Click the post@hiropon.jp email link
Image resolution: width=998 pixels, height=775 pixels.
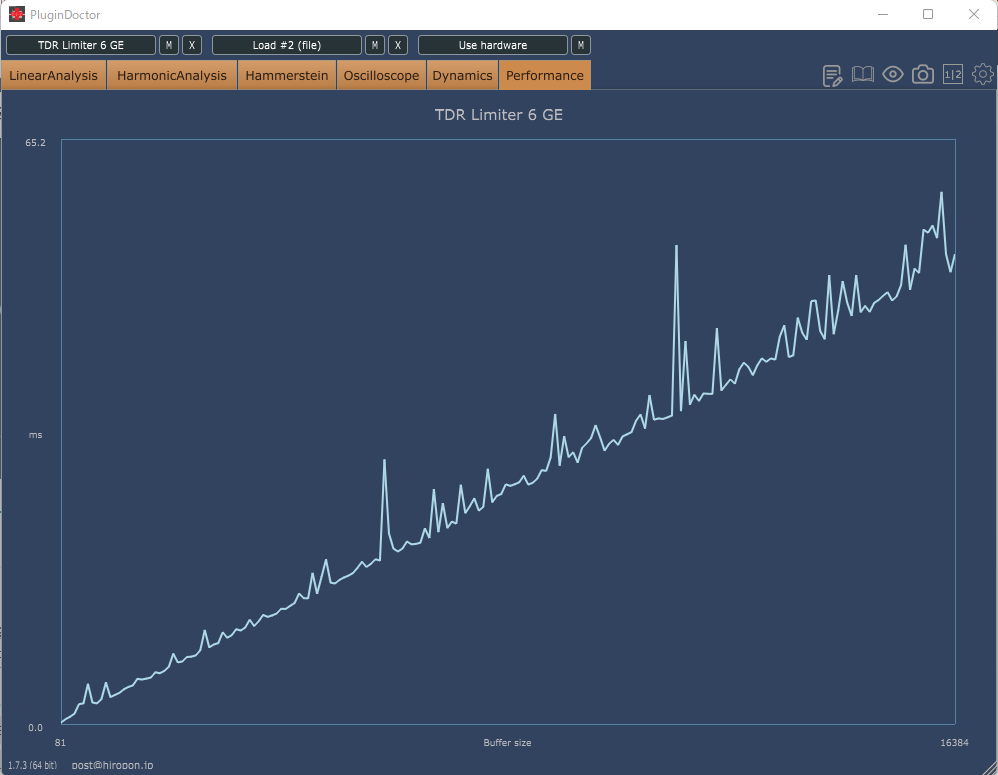point(112,765)
